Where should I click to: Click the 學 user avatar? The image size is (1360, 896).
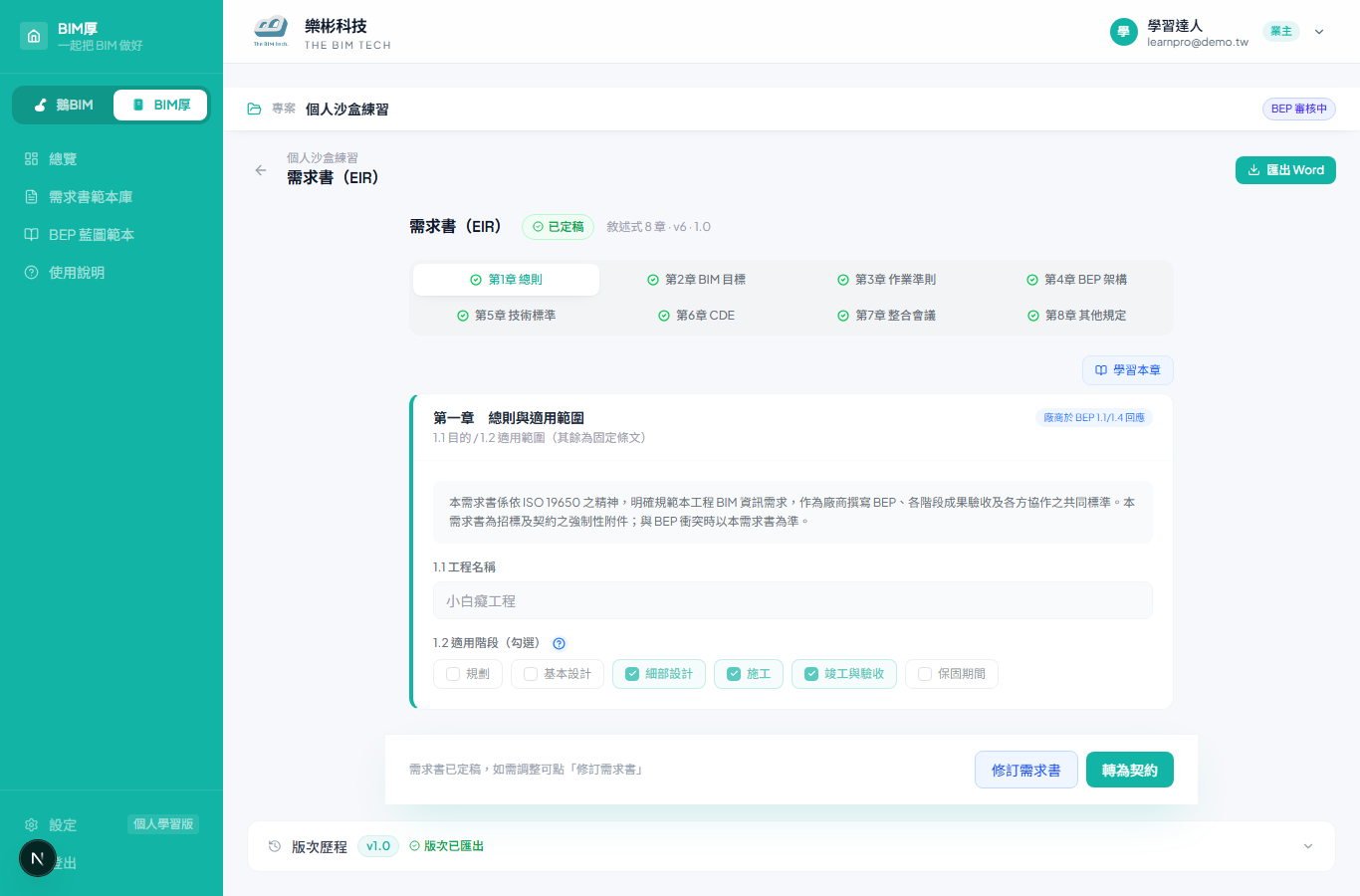[1124, 32]
